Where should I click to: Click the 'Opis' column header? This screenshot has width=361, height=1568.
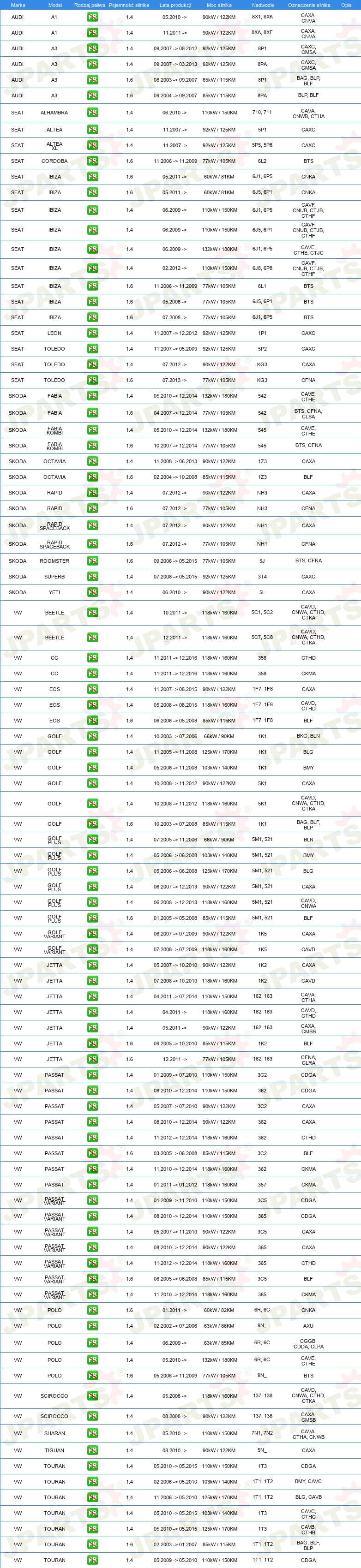346,5
